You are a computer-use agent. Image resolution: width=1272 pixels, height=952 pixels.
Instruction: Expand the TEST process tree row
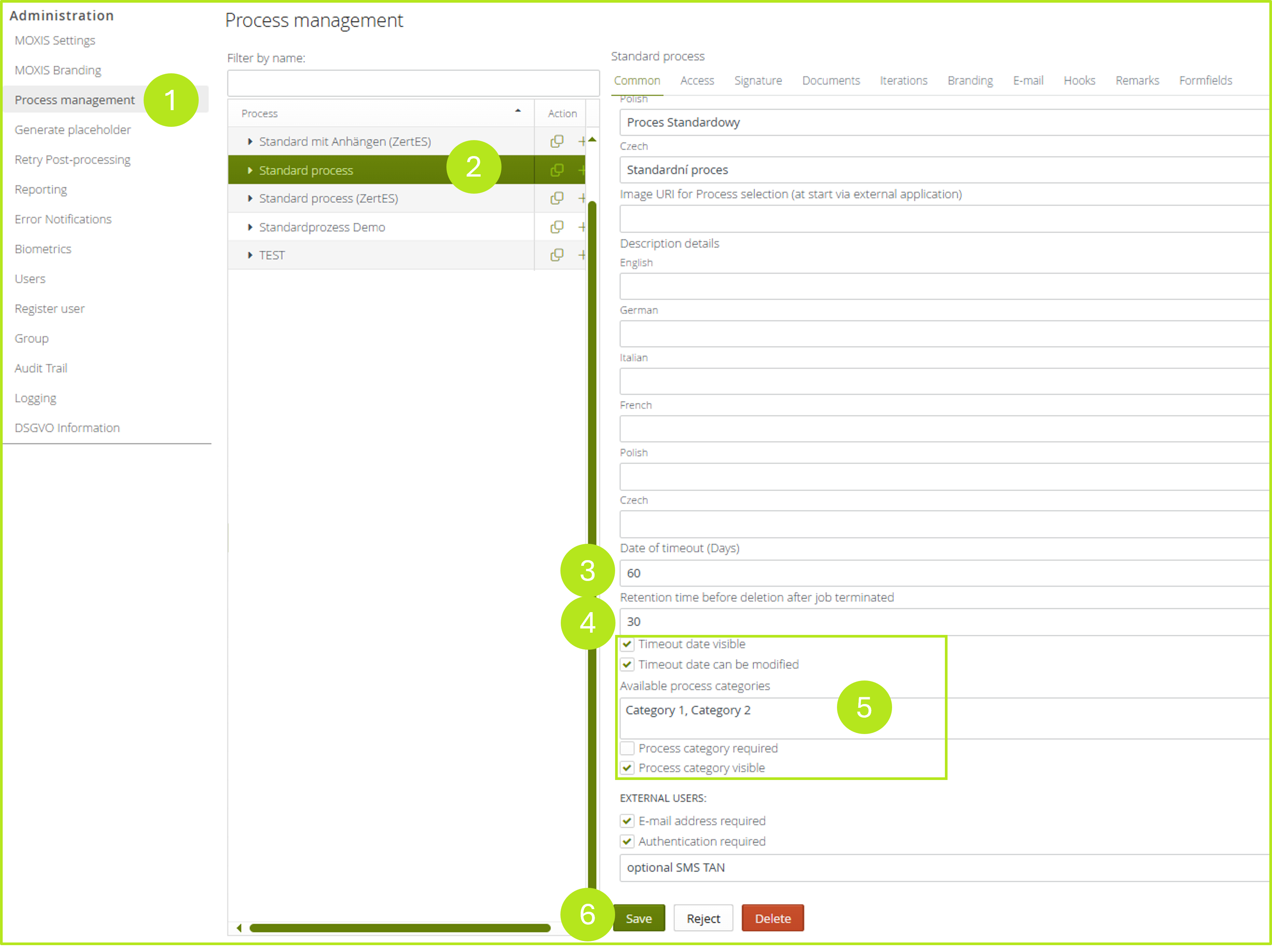tap(250, 255)
